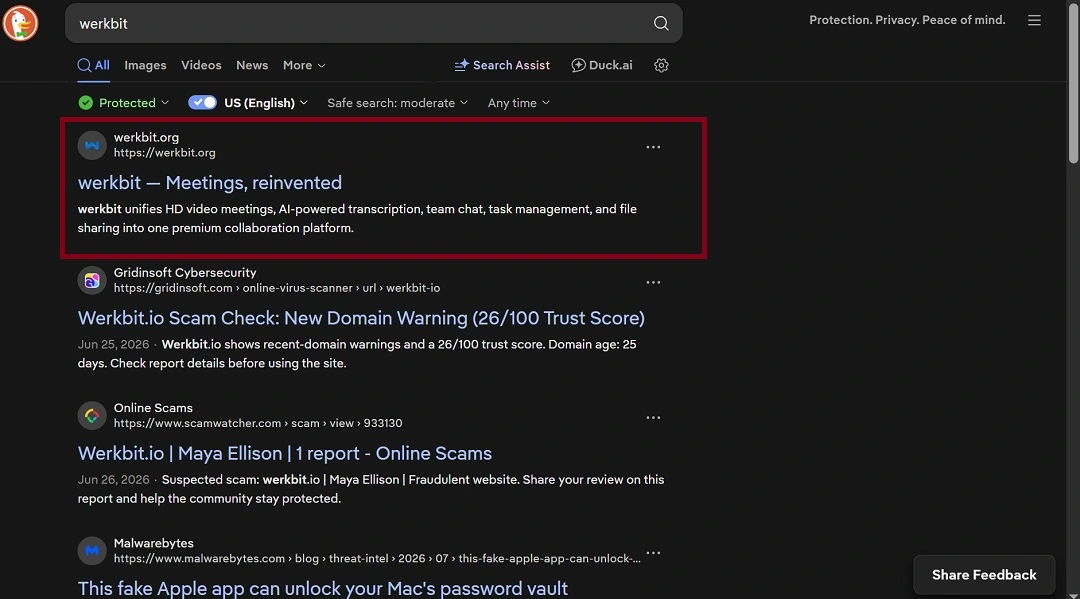Submit search with the magnifier icon

(661, 23)
